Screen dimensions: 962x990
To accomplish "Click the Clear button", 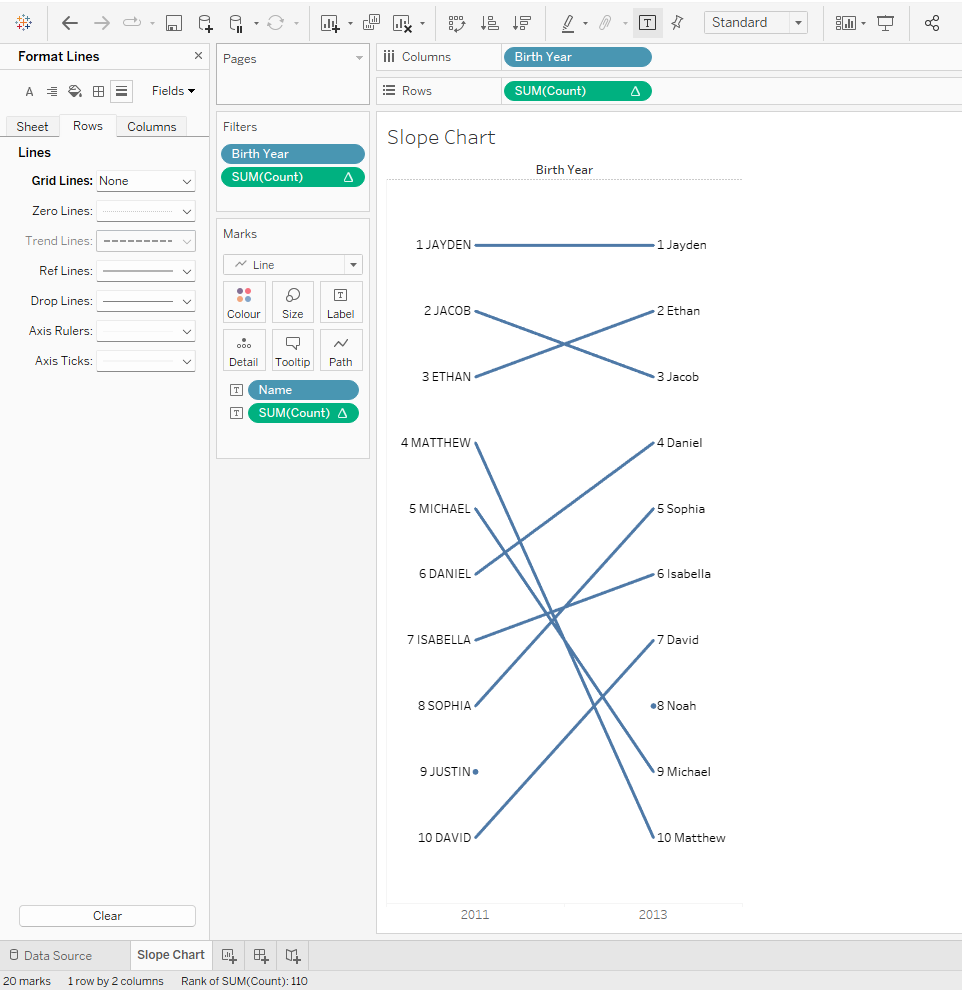I will click(107, 916).
